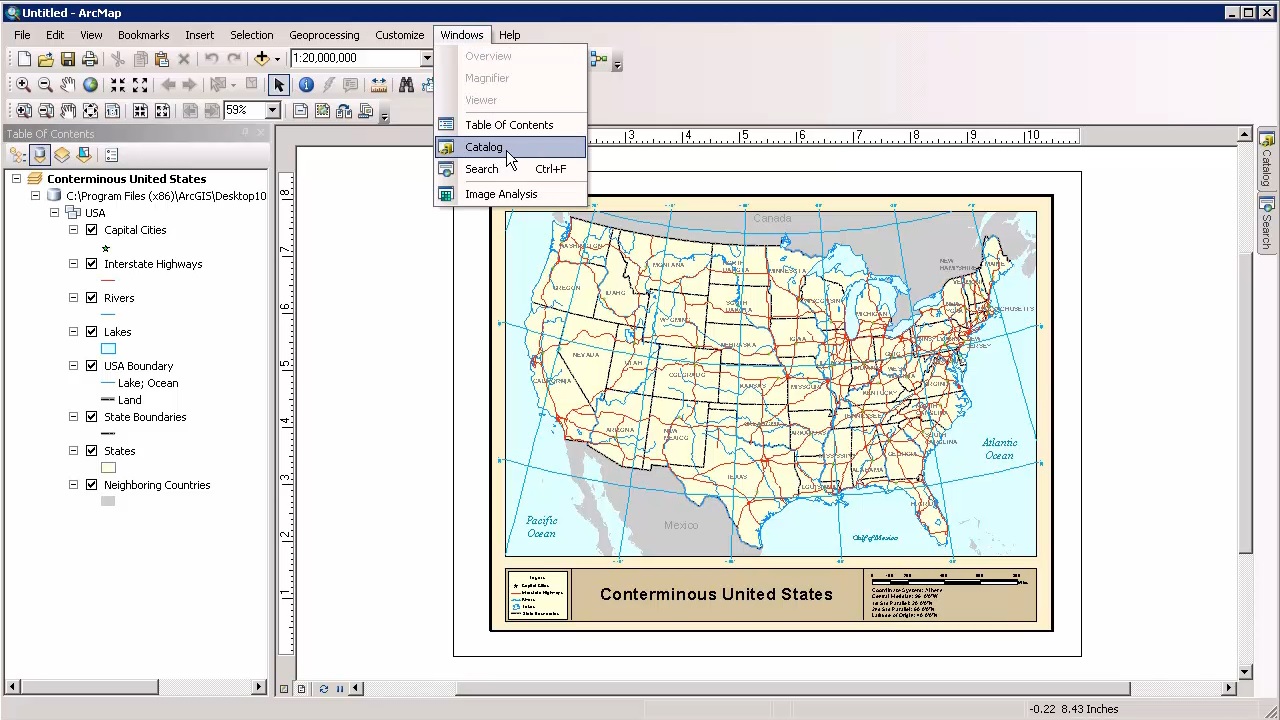Collapse the C:\Program Files source node
Viewport: 1280px width, 720px height.
coord(35,196)
